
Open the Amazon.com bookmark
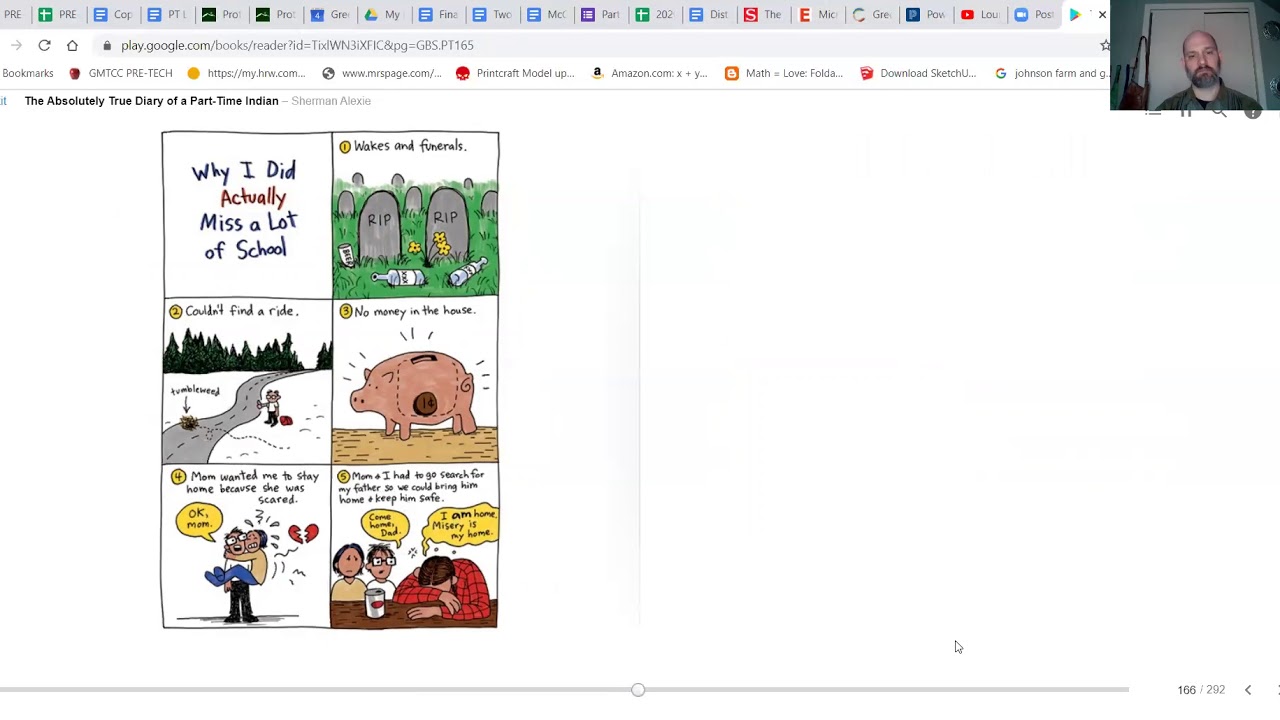pyautogui.click(x=648, y=73)
